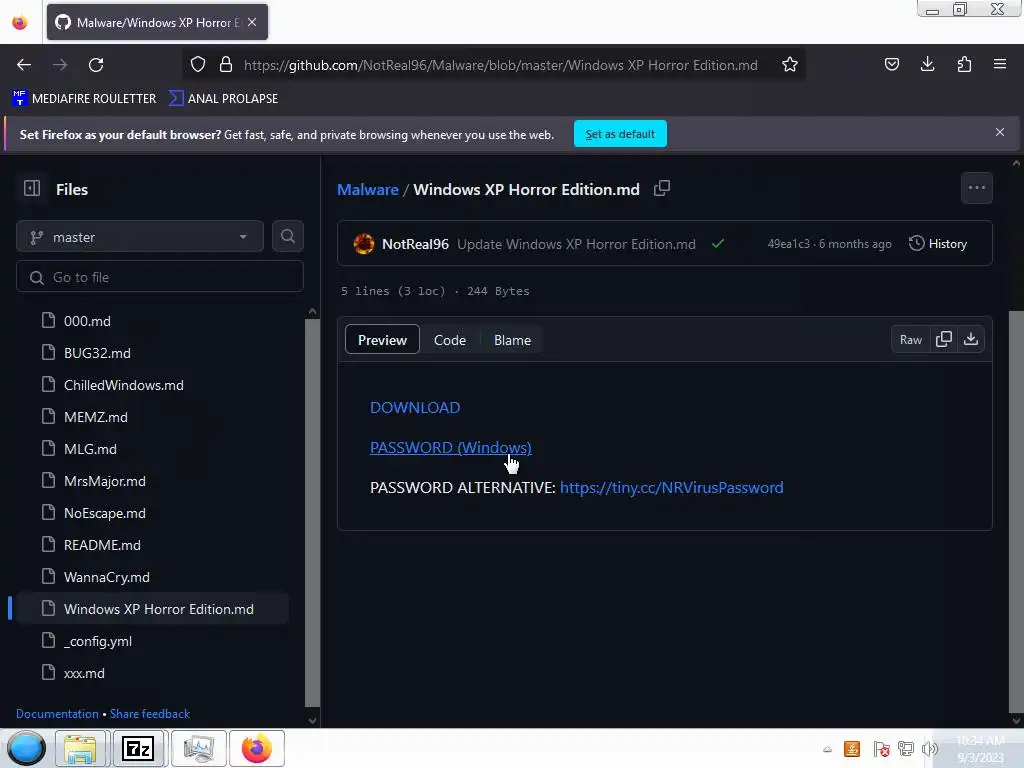The image size is (1024, 768).
Task: Open the PASSWORD (Windows) link
Action: (x=451, y=447)
